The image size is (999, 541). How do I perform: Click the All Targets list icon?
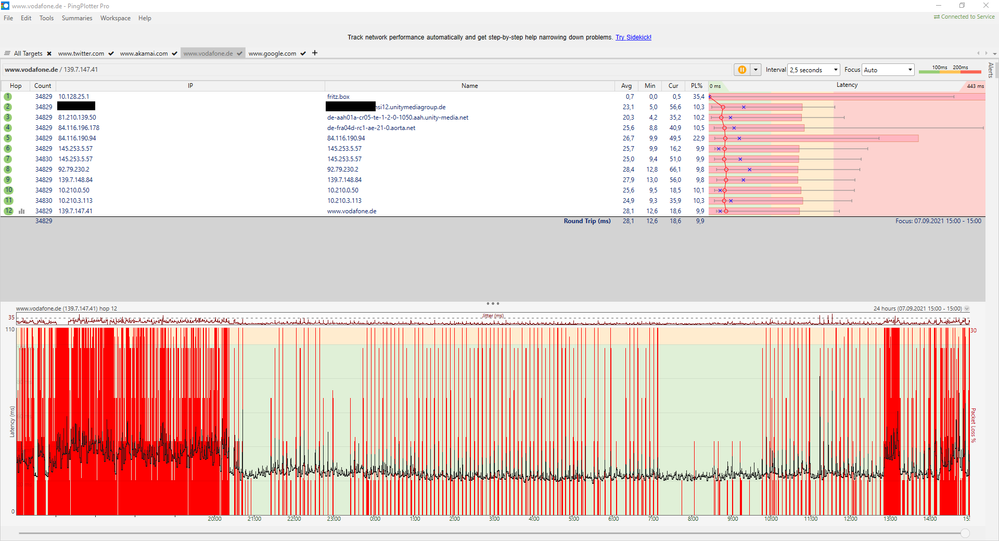[7, 54]
